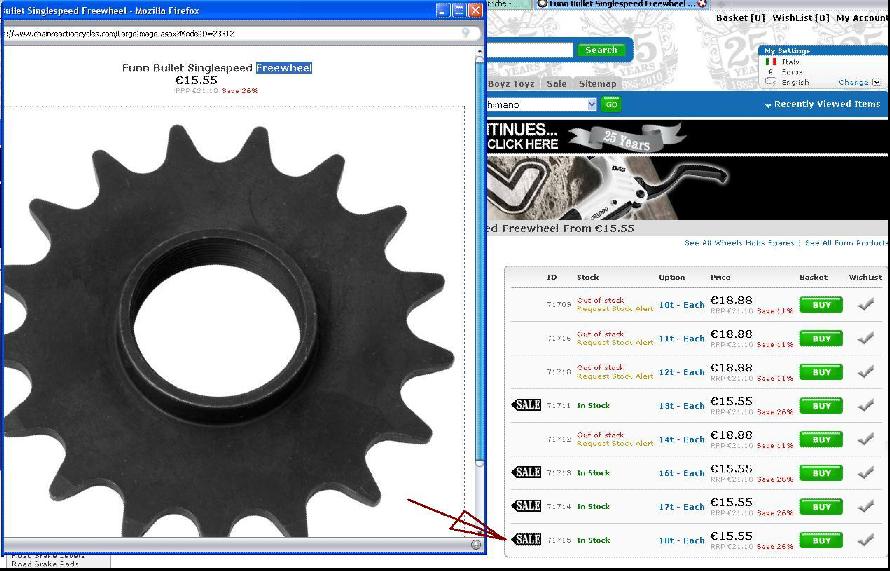Buy the 16t freewheel
The width and height of the screenshot is (890, 571).
(821, 473)
